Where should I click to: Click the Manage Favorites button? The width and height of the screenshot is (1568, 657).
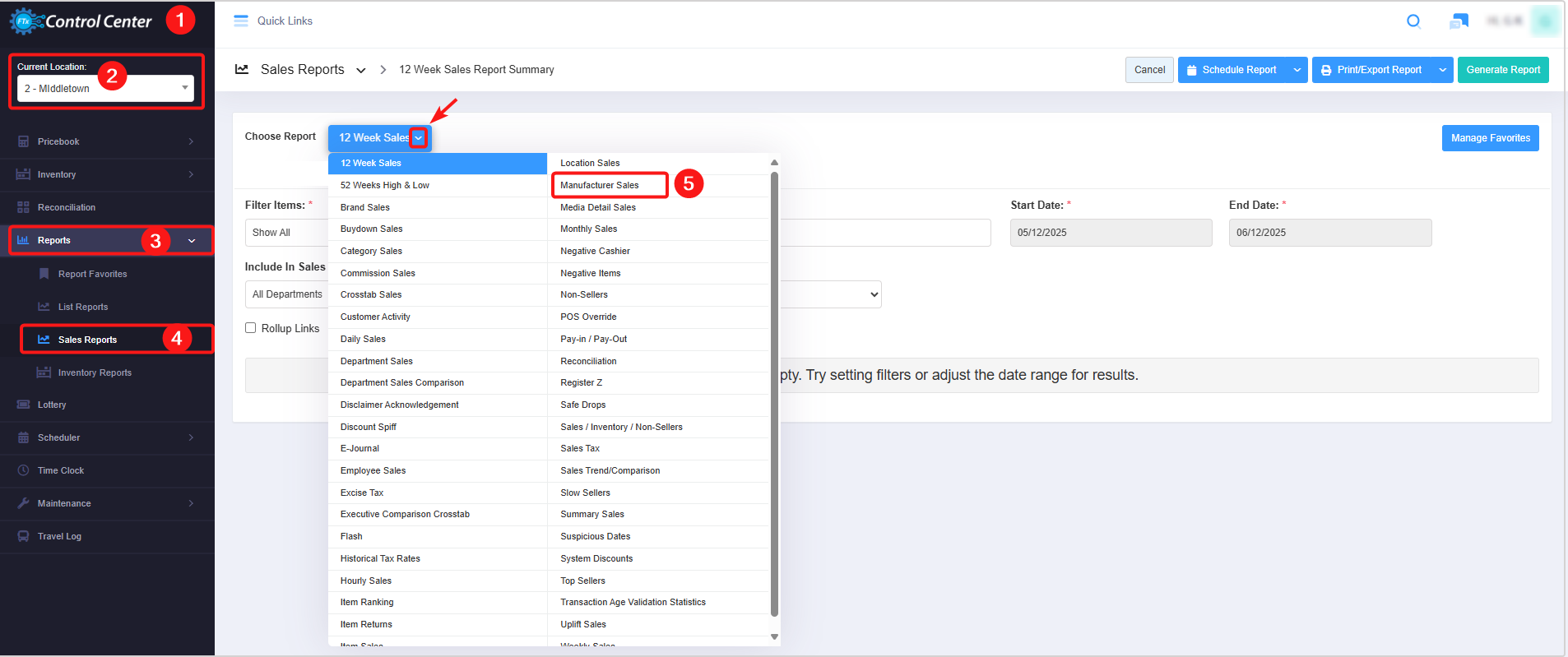1490,138
